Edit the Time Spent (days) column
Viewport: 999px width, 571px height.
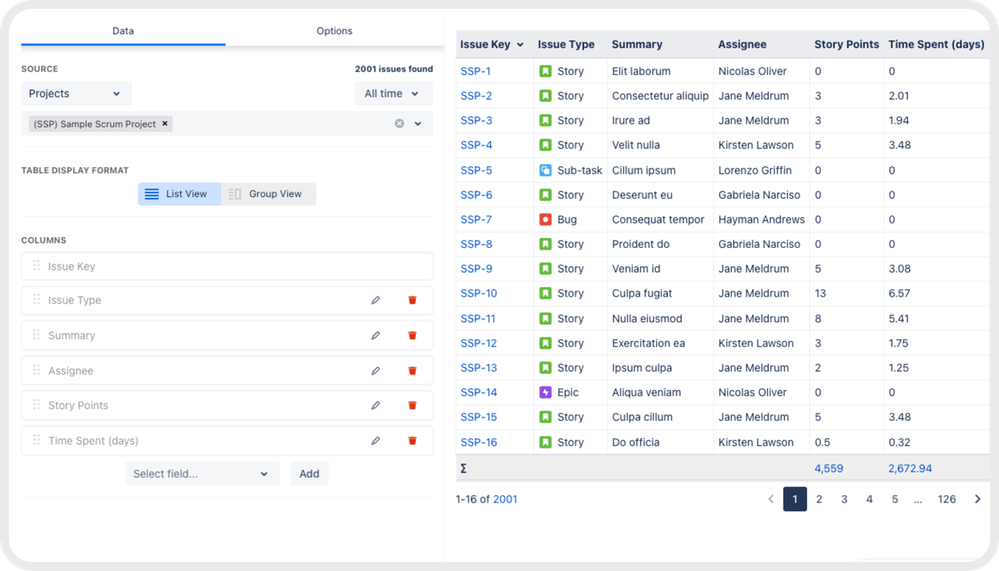[376, 441]
